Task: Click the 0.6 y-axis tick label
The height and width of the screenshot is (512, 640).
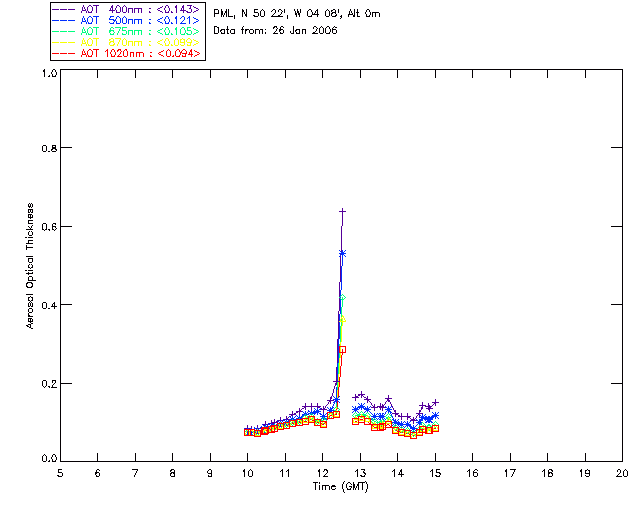Action: pyautogui.click(x=49, y=227)
